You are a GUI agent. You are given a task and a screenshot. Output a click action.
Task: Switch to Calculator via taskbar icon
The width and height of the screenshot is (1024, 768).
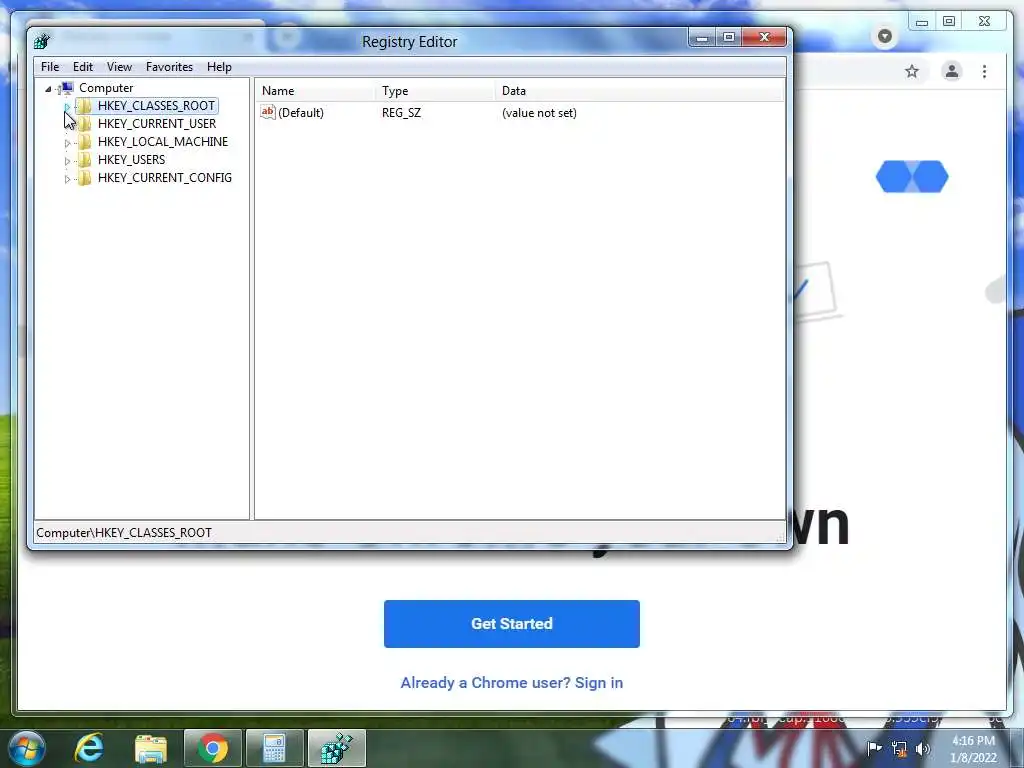[x=274, y=748]
